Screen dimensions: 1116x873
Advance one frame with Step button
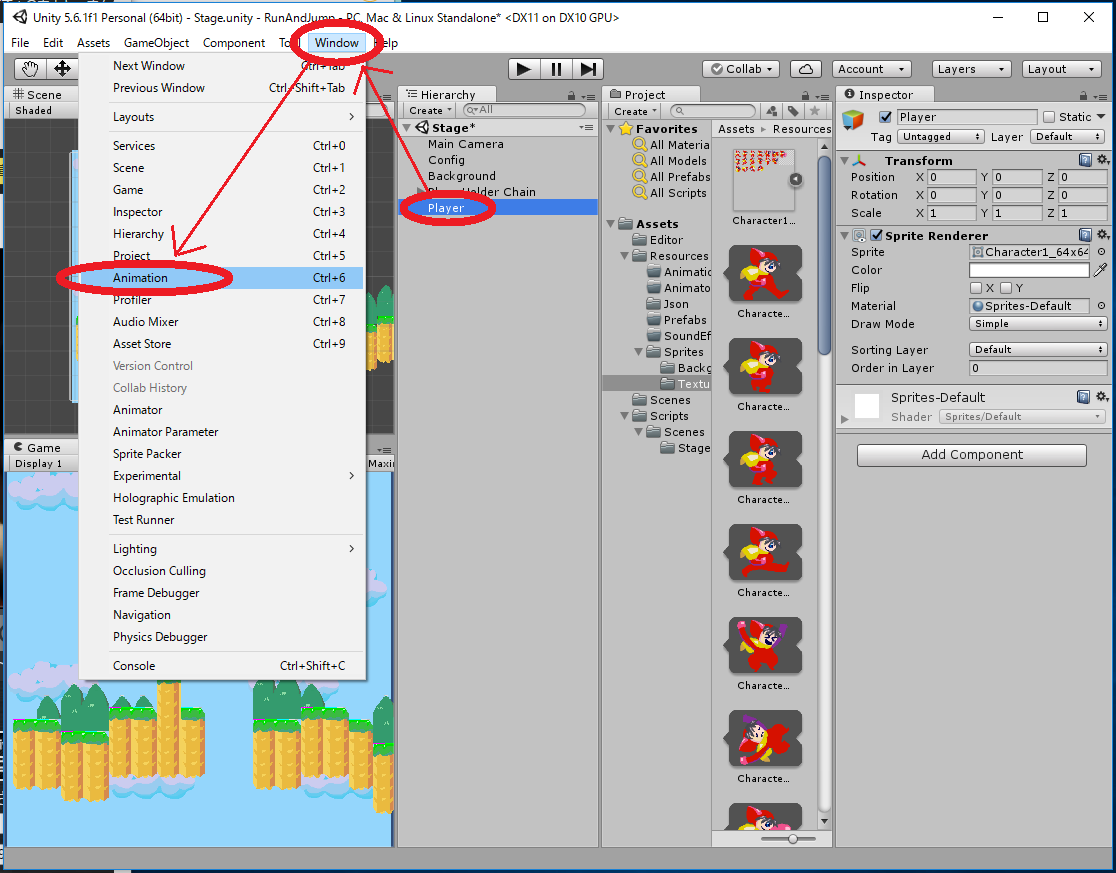click(x=588, y=69)
